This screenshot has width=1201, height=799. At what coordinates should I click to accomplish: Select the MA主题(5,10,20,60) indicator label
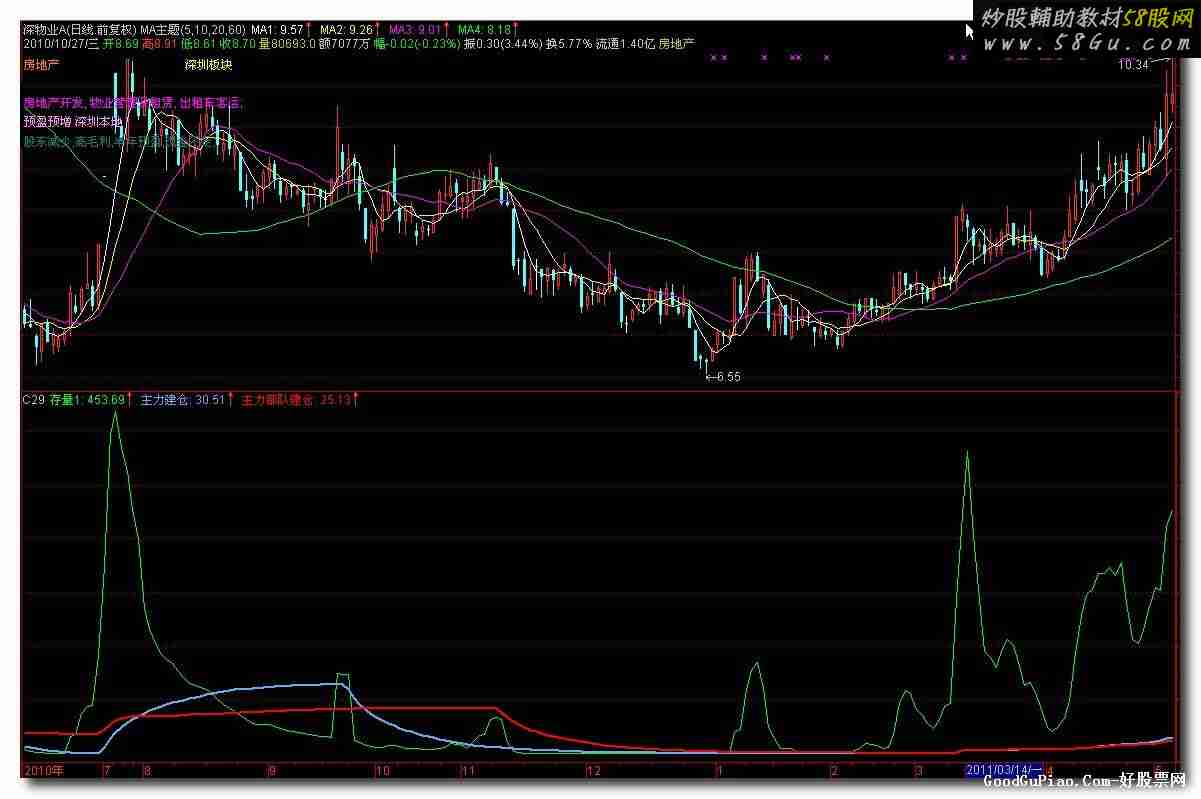point(192,30)
